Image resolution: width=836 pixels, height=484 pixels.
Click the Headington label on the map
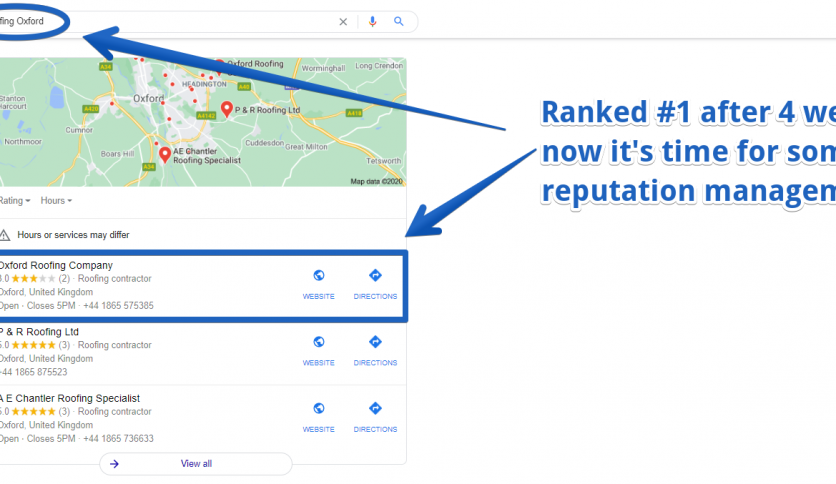[x=204, y=84]
